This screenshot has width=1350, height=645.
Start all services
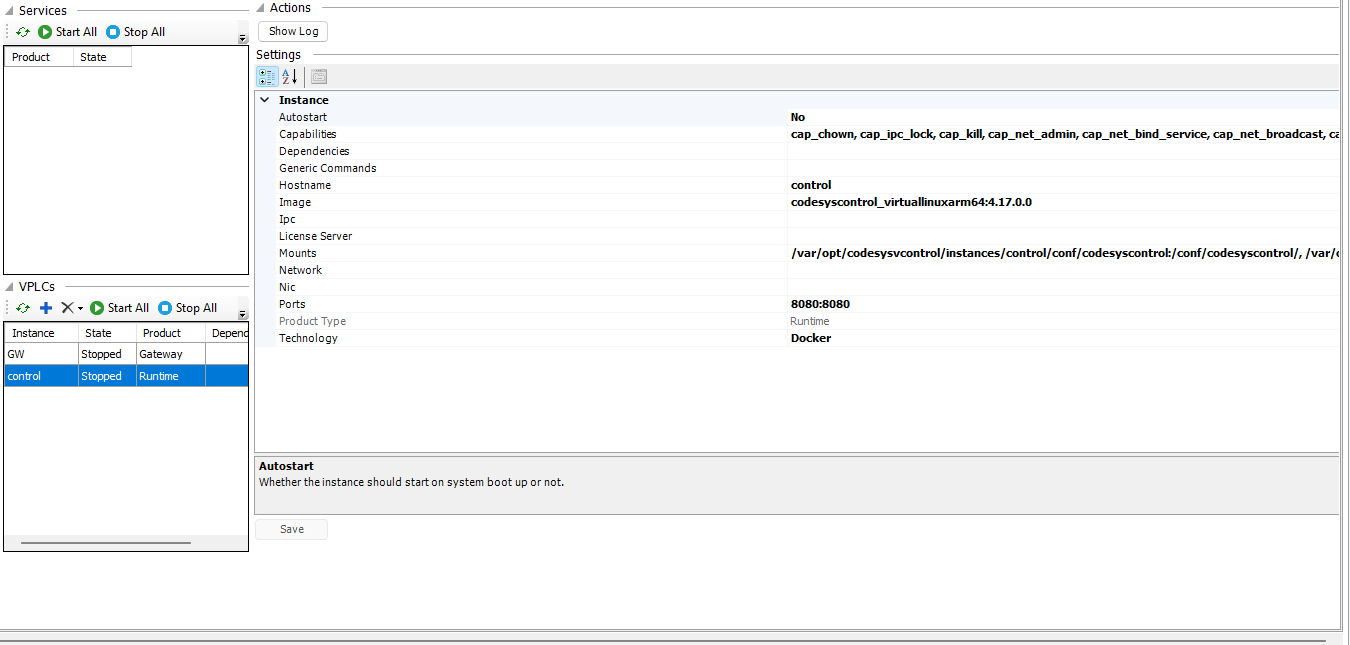[x=68, y=32]
